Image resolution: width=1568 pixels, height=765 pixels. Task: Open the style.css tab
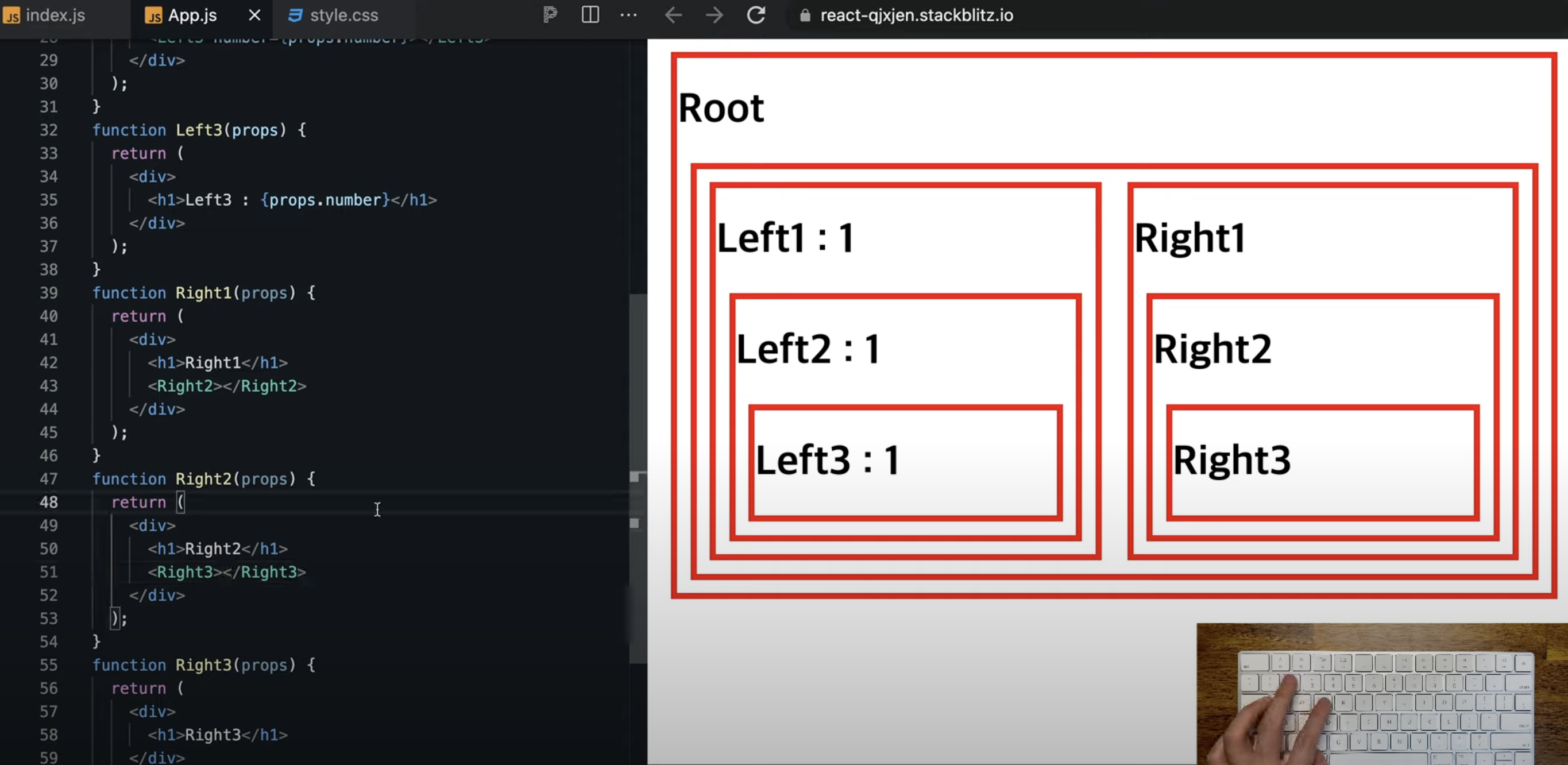(x=344, y=15)
